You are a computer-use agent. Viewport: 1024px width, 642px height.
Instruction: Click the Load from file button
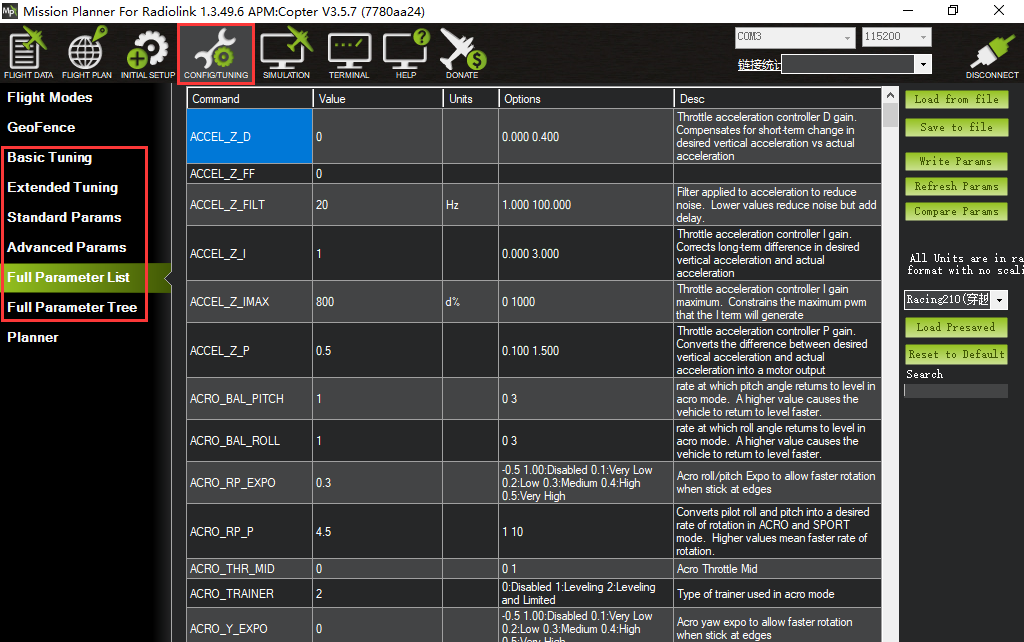(956, 99)
